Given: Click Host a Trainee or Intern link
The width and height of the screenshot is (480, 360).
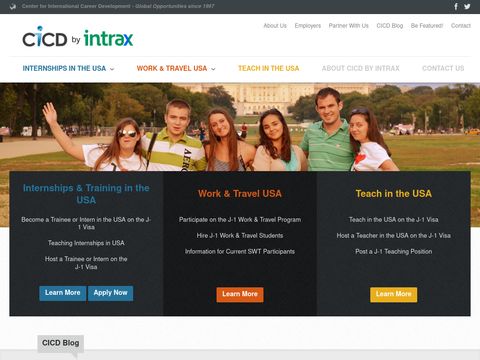Looking at the screenshot, I should [x=86, y=263].
